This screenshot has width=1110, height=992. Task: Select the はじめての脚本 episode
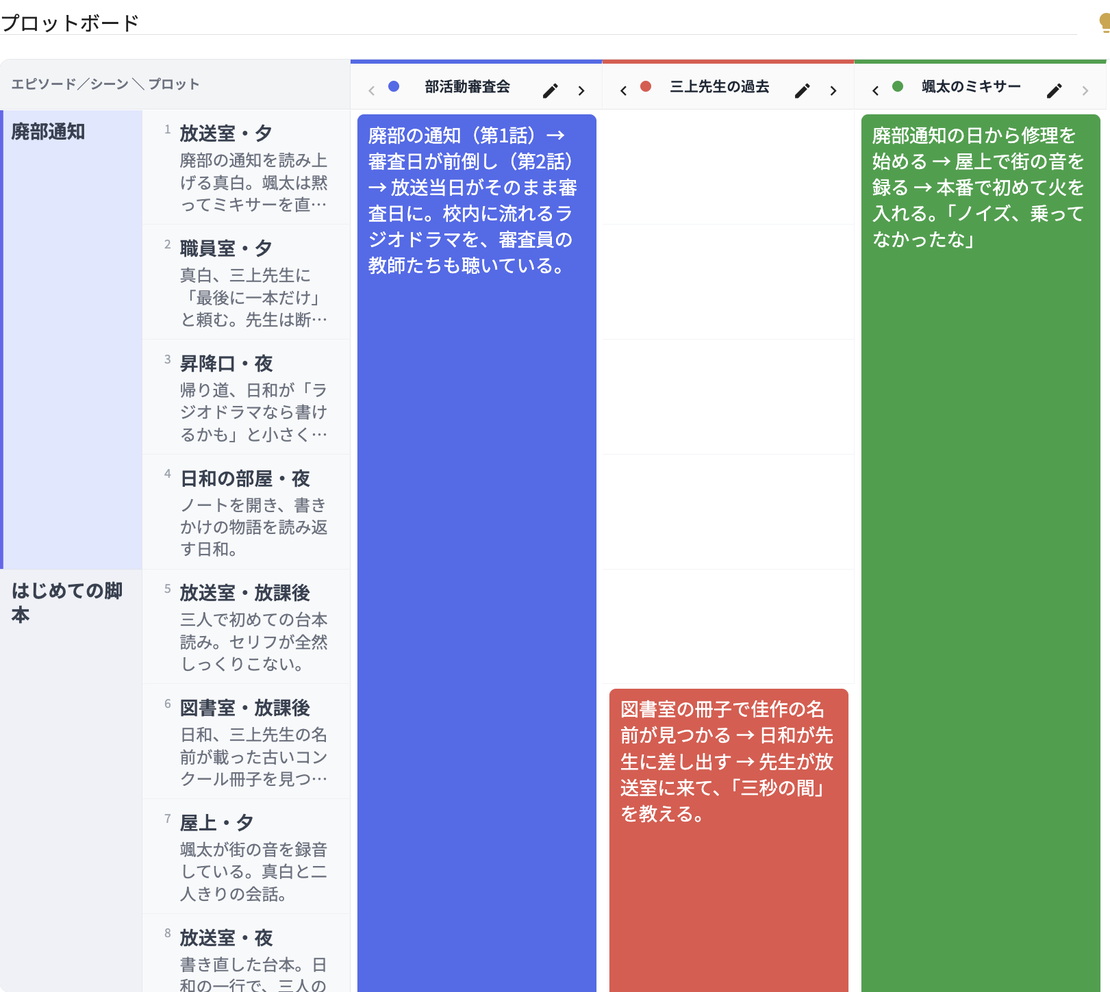coord(71,780)
